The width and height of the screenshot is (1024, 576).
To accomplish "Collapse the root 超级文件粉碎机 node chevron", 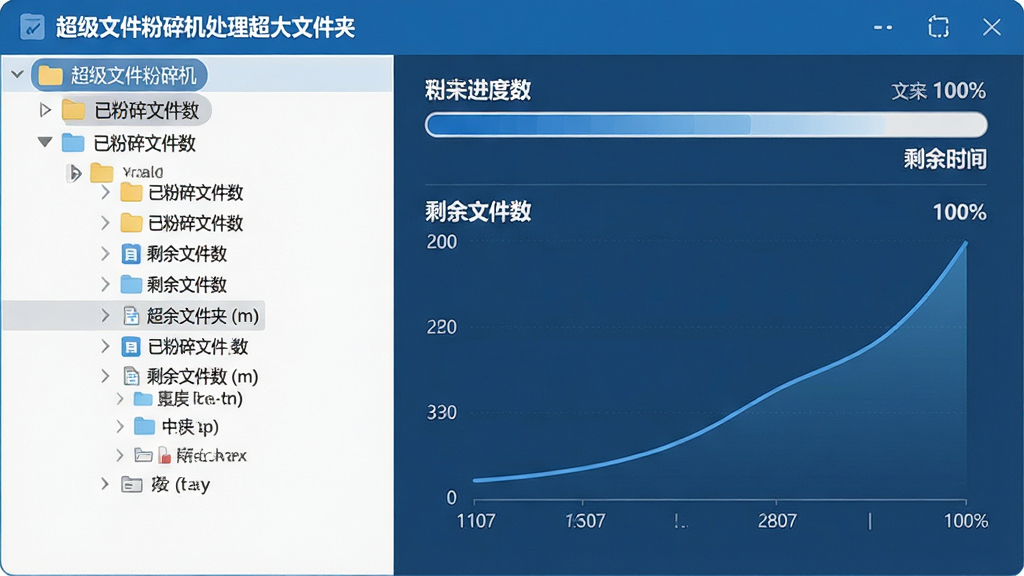I will tap(18, 74).
